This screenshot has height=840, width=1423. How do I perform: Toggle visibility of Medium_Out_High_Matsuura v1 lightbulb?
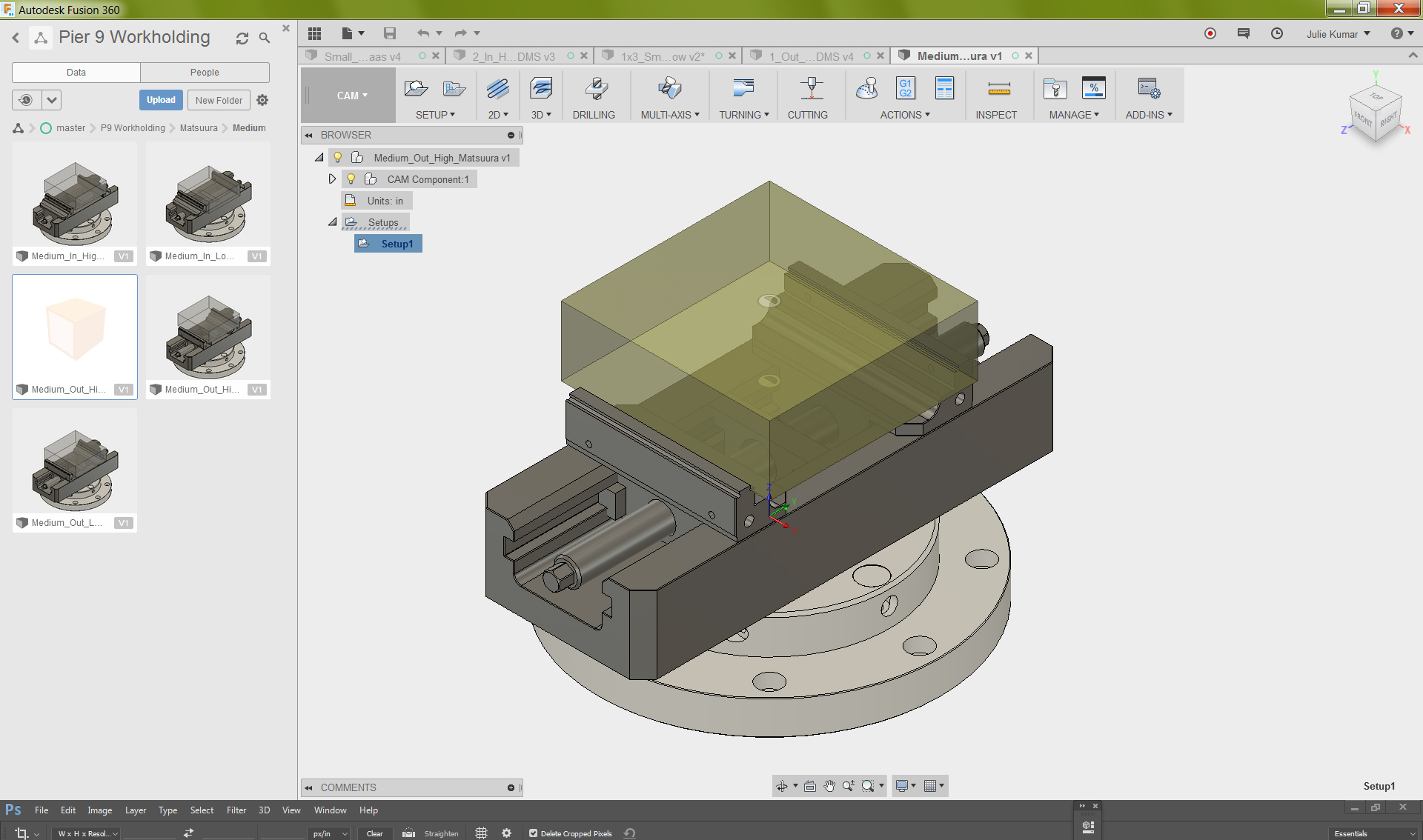338,156
